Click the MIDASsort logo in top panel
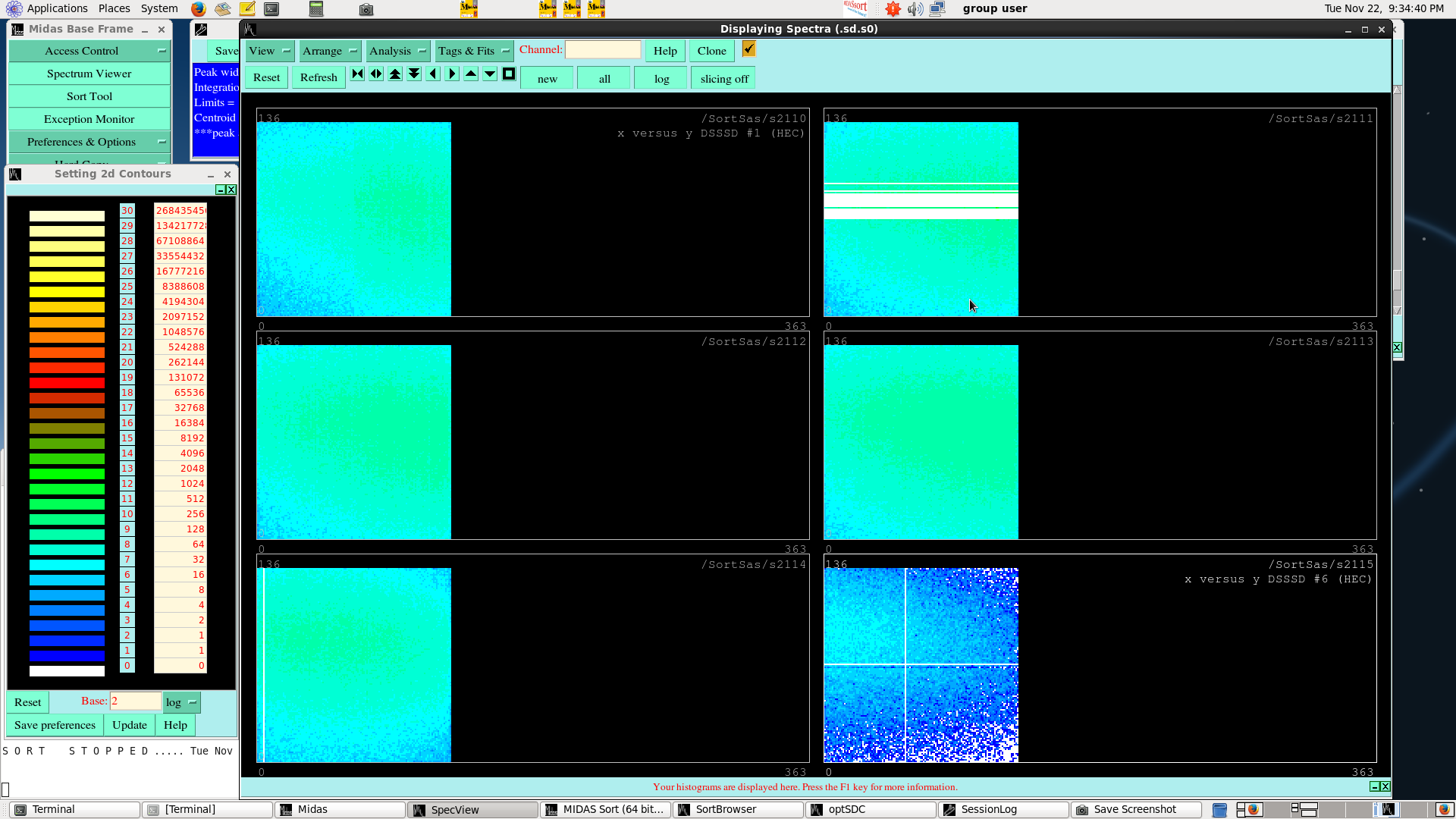 pos(855,8)
